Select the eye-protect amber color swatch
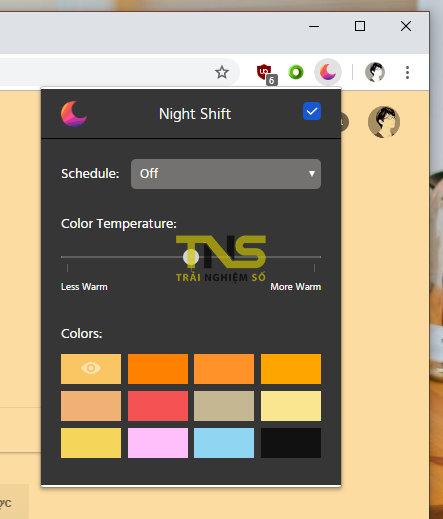The height and width of the screenshot is (519, 443). pyautogui.click(x=91, y=369)
